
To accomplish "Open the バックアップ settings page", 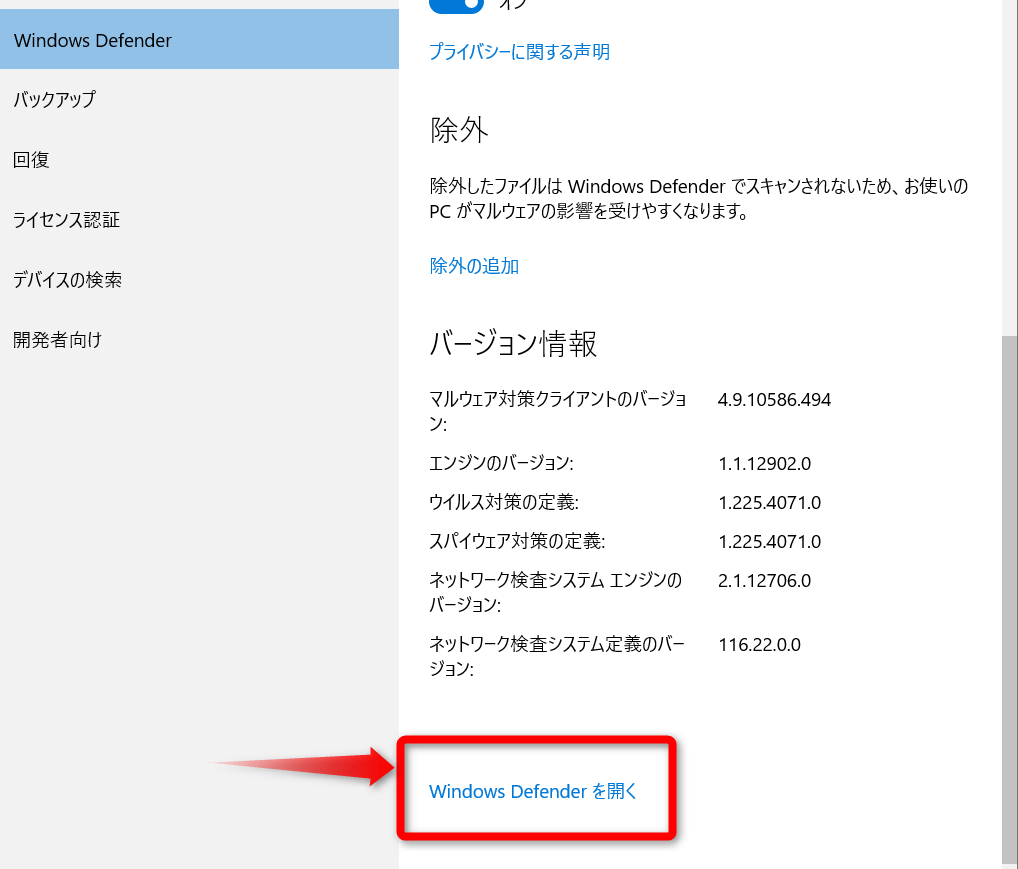I will [x=54, y=100].
